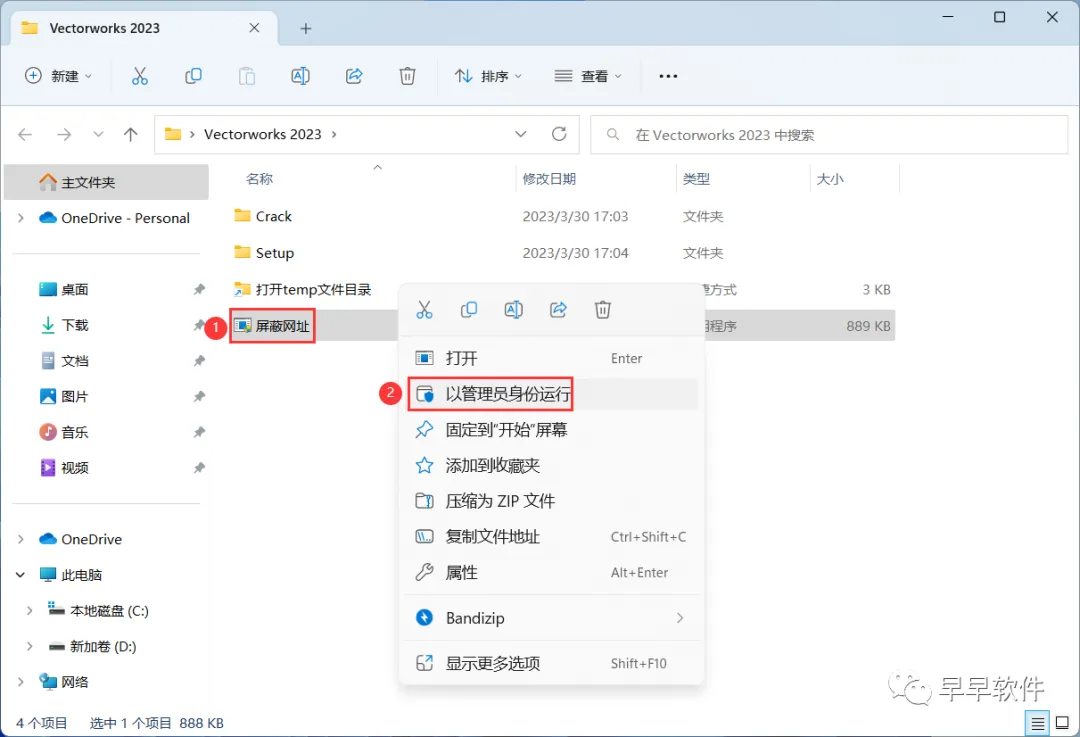Image resolution: width=1080 pixels, height=737 pixels.
Task: Collapse the 此电脑 tree node
Action: point(21,574)
